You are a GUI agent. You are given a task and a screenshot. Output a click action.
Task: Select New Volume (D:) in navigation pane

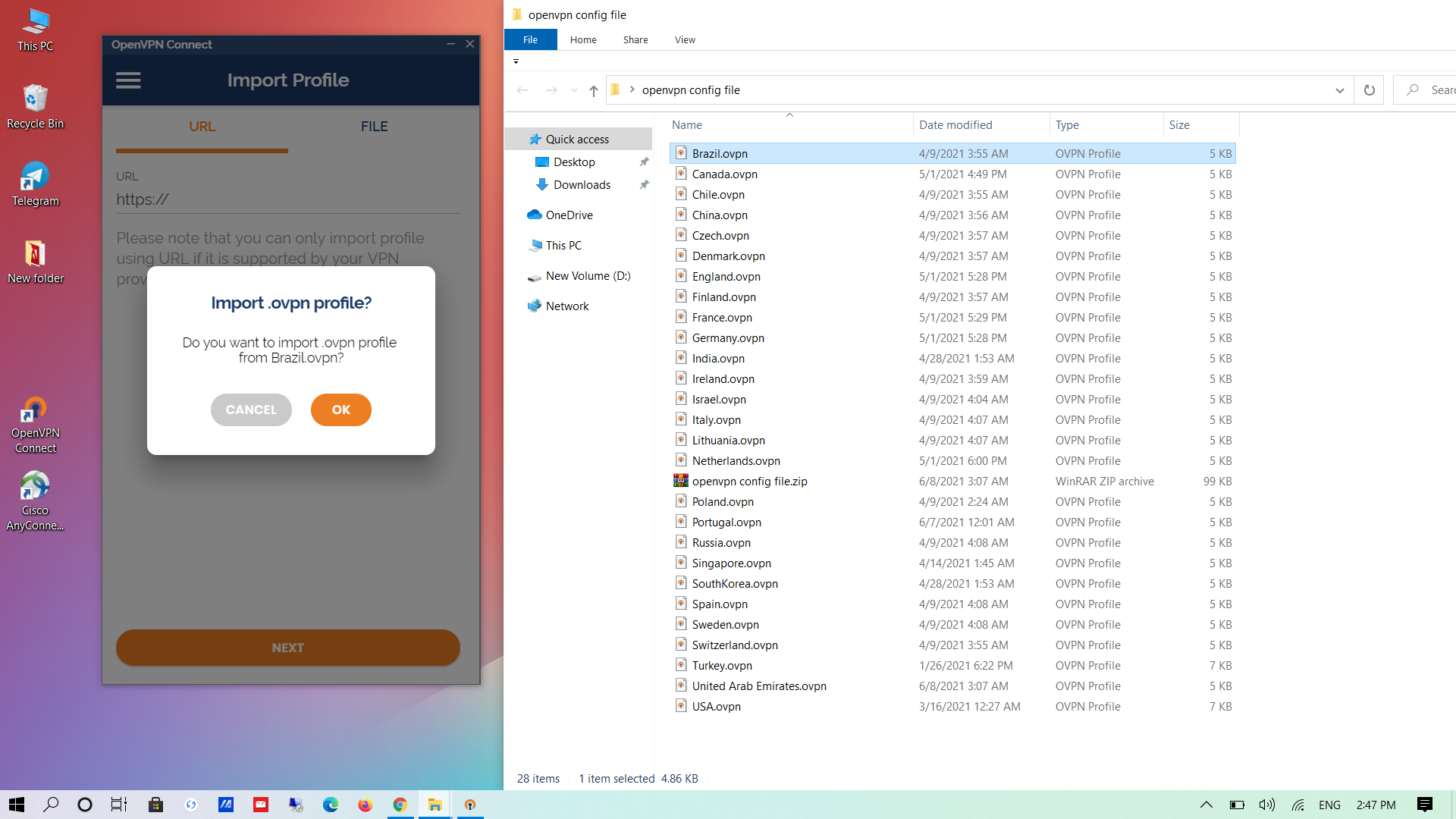point(588,275)
